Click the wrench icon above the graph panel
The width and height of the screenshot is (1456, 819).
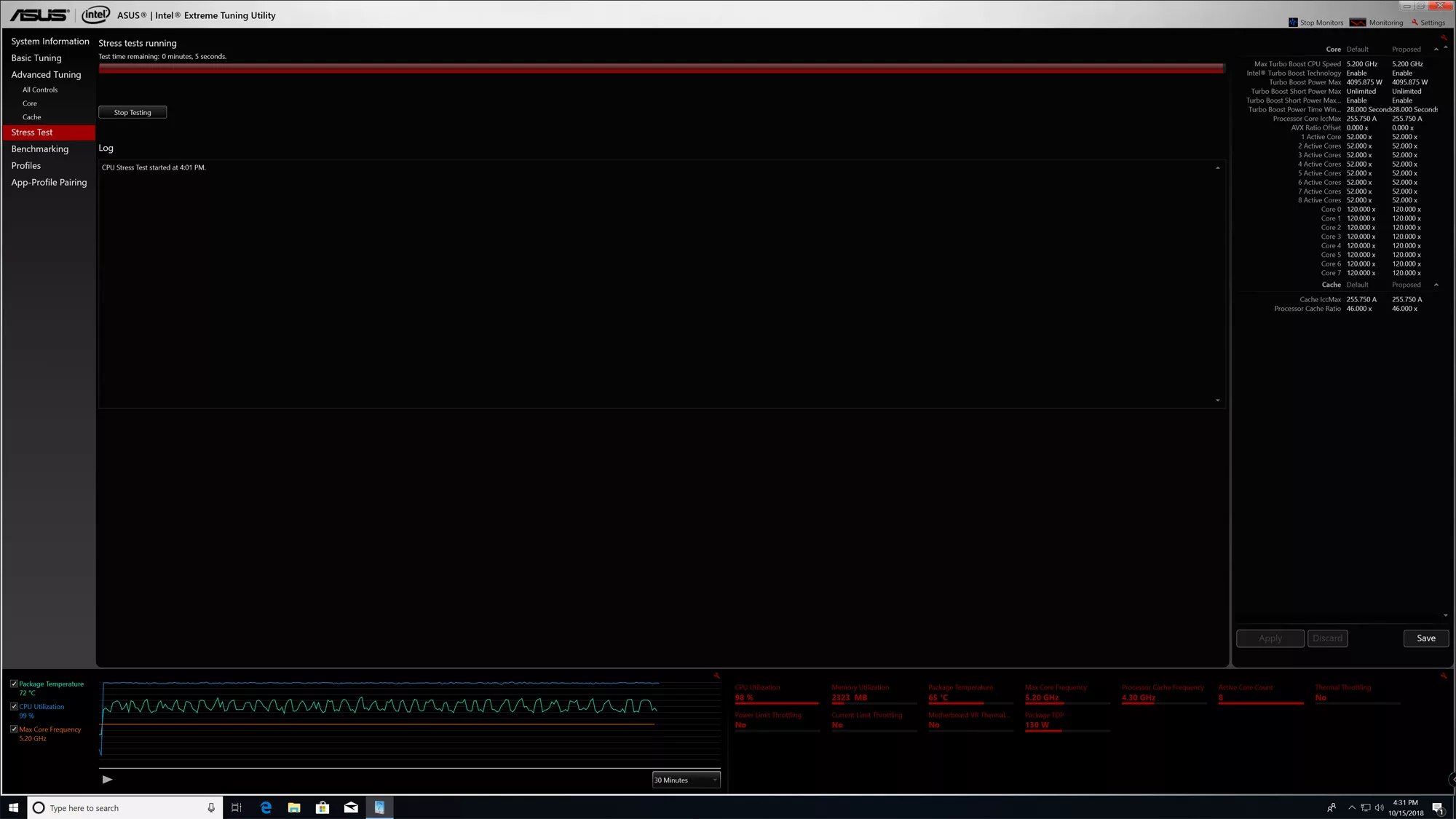pos(716,676)
